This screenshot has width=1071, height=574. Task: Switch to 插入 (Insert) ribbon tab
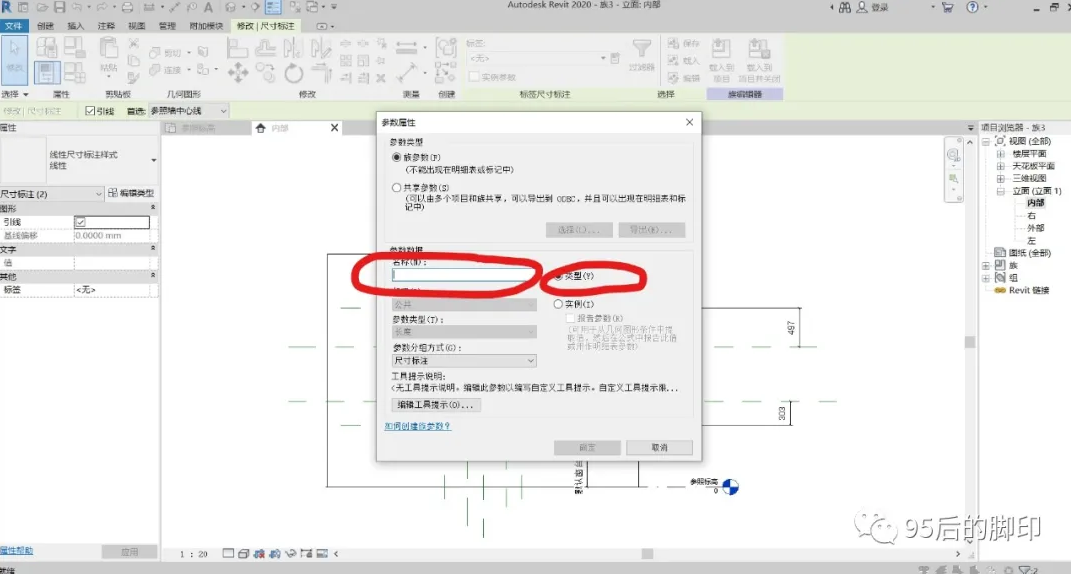[x=76, y=26]
